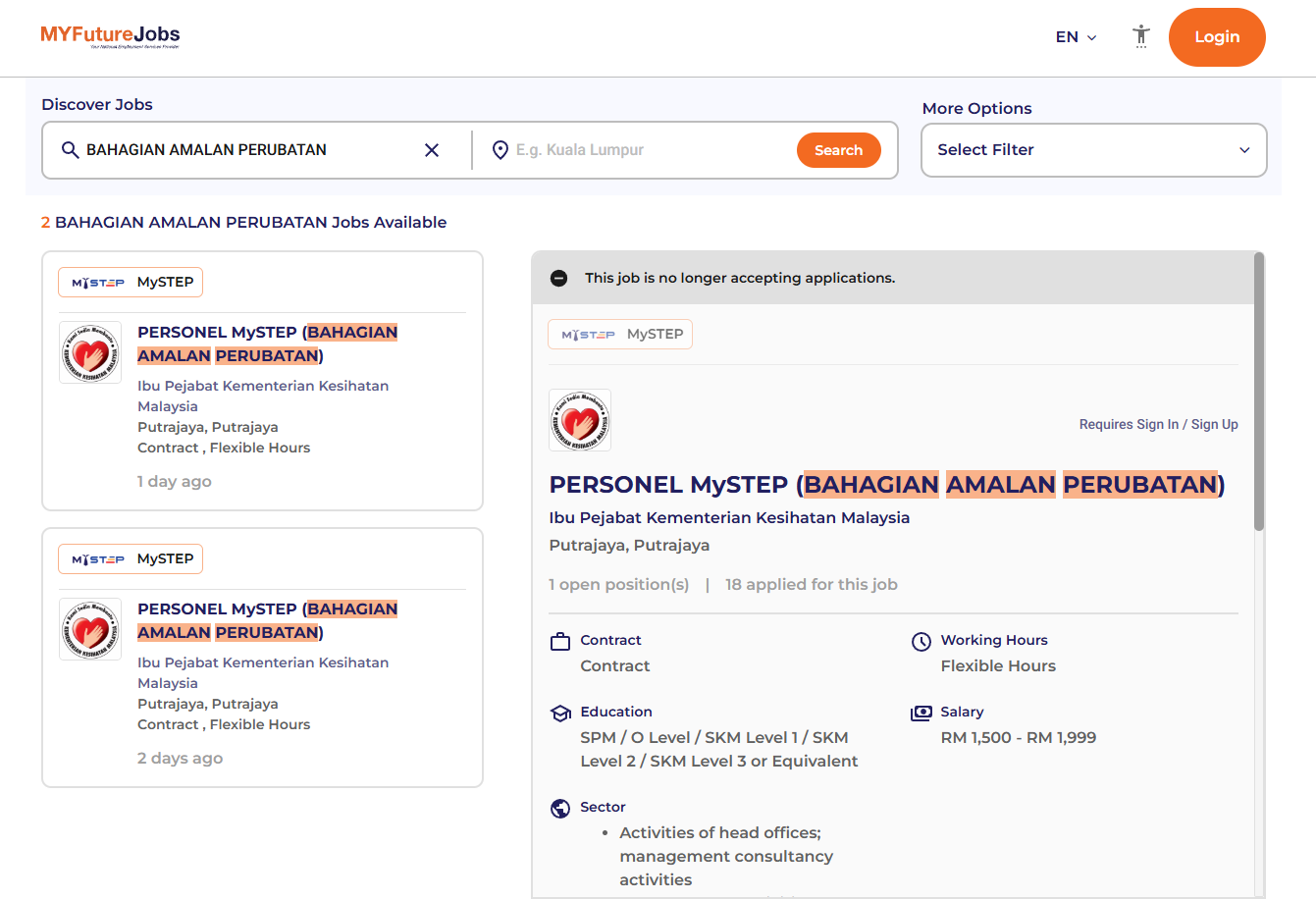This screenshot has height=900, width=1316.
Task: Open the MYFutureJobs home logo
Action: [x=110, y=36]
